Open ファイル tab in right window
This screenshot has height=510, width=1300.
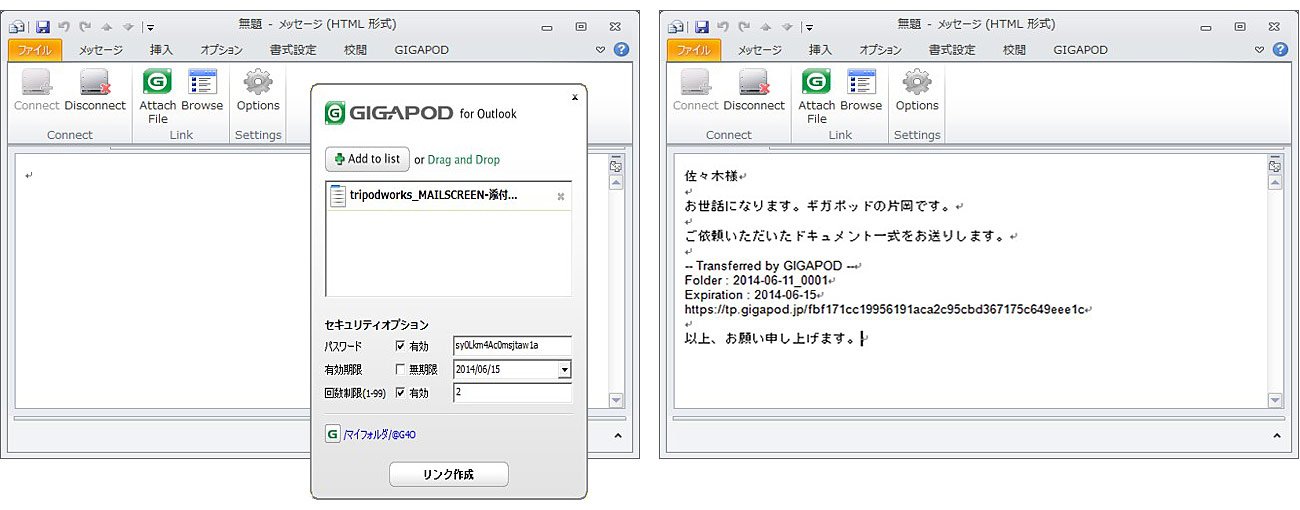coord(694,49)
